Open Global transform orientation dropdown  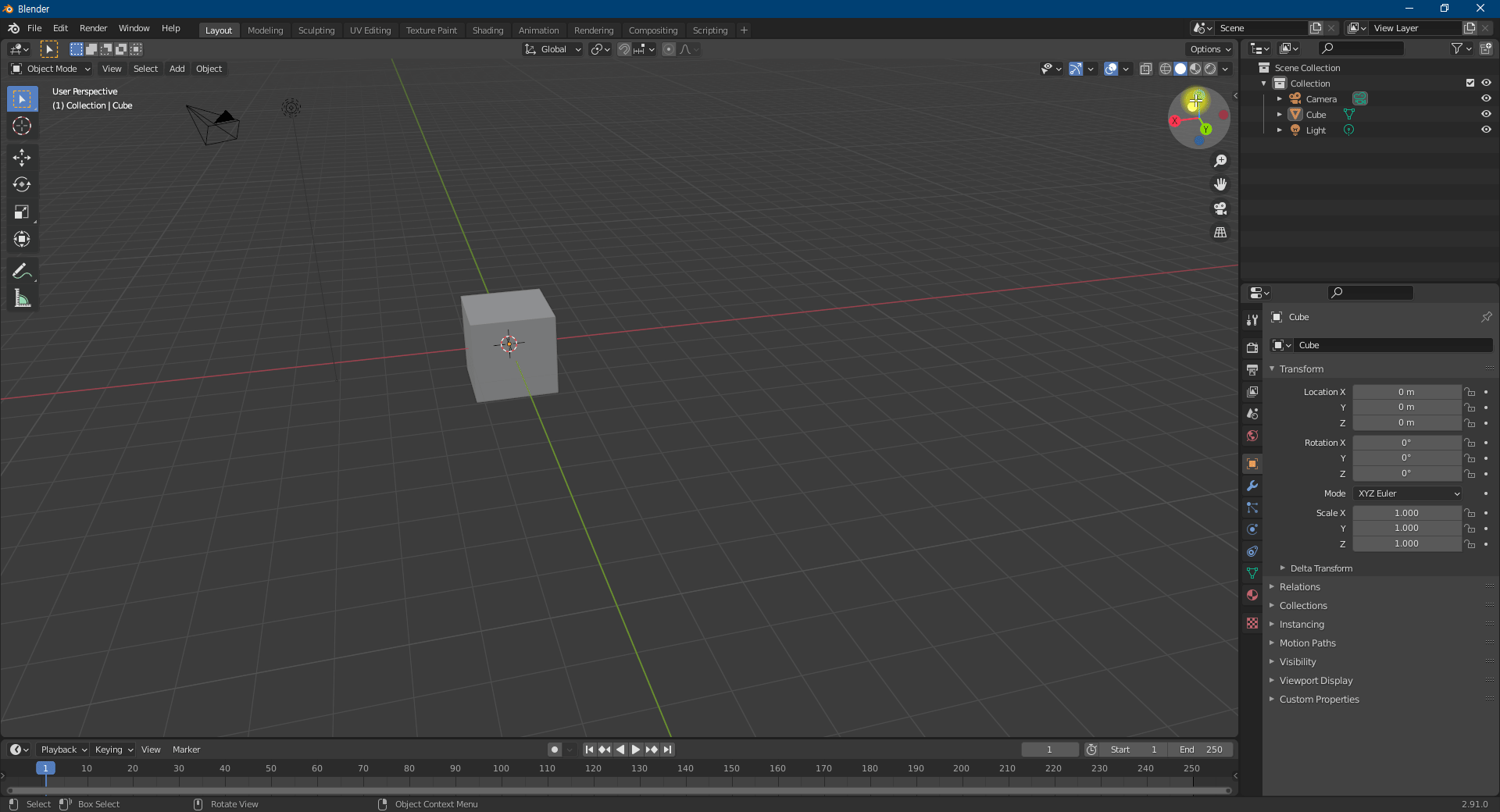pyautogui.click(x=552, y=49)
